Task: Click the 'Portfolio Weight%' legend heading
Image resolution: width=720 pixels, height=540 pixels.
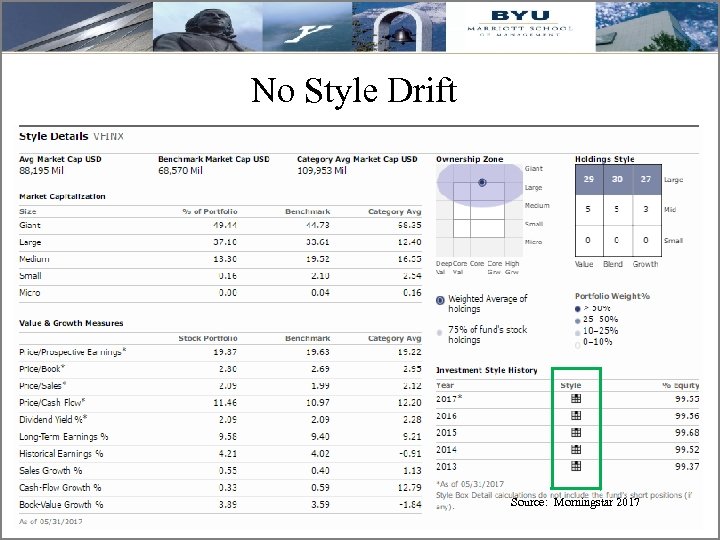Action: click(613, 296)
